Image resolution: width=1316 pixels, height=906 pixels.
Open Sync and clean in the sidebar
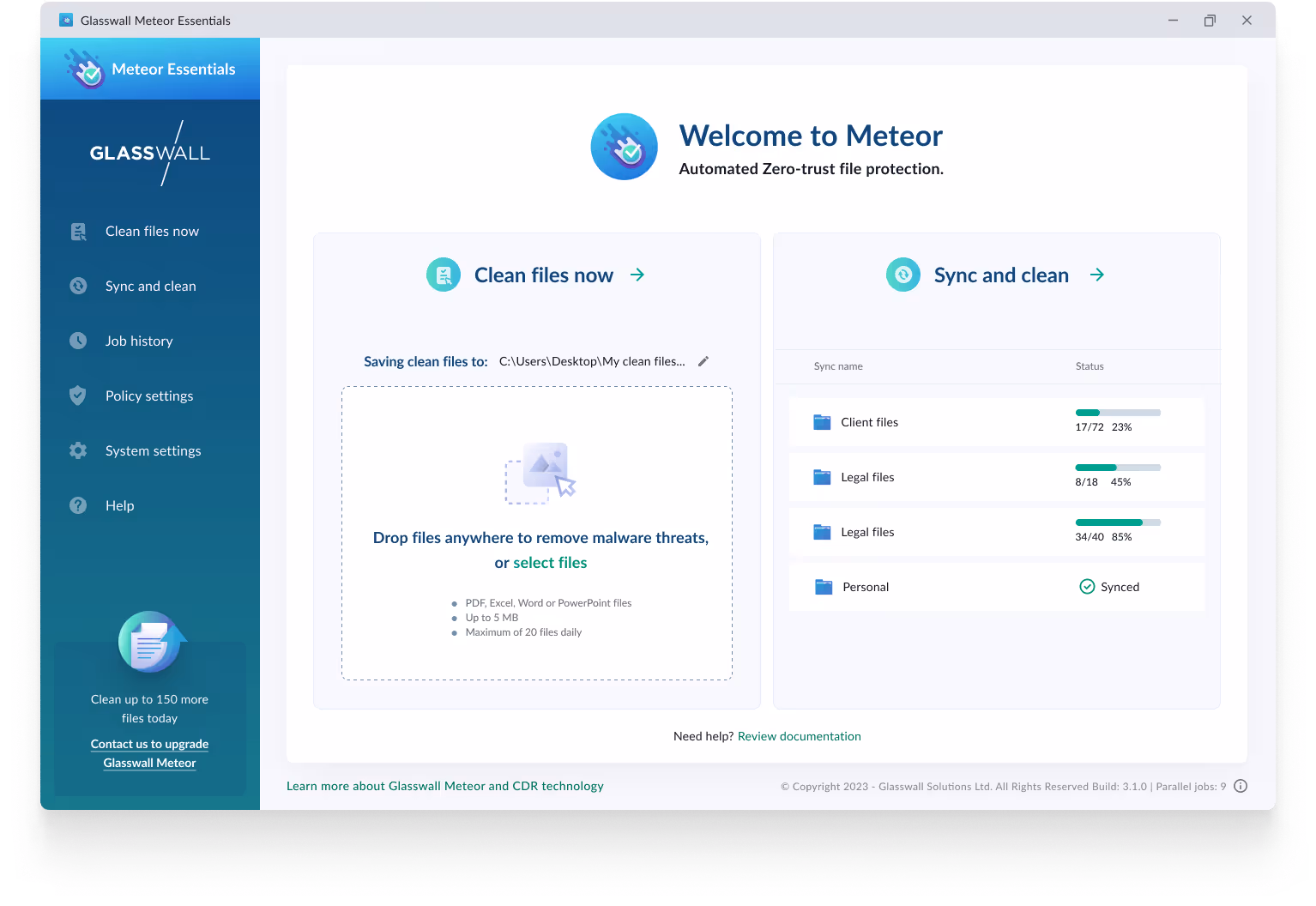(x=151, y=287)
